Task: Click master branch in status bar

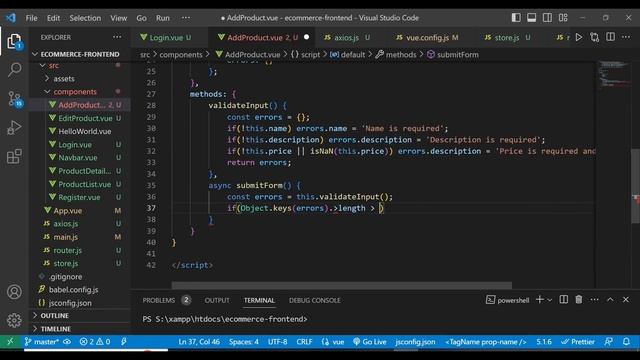Action: coord(42,342)
